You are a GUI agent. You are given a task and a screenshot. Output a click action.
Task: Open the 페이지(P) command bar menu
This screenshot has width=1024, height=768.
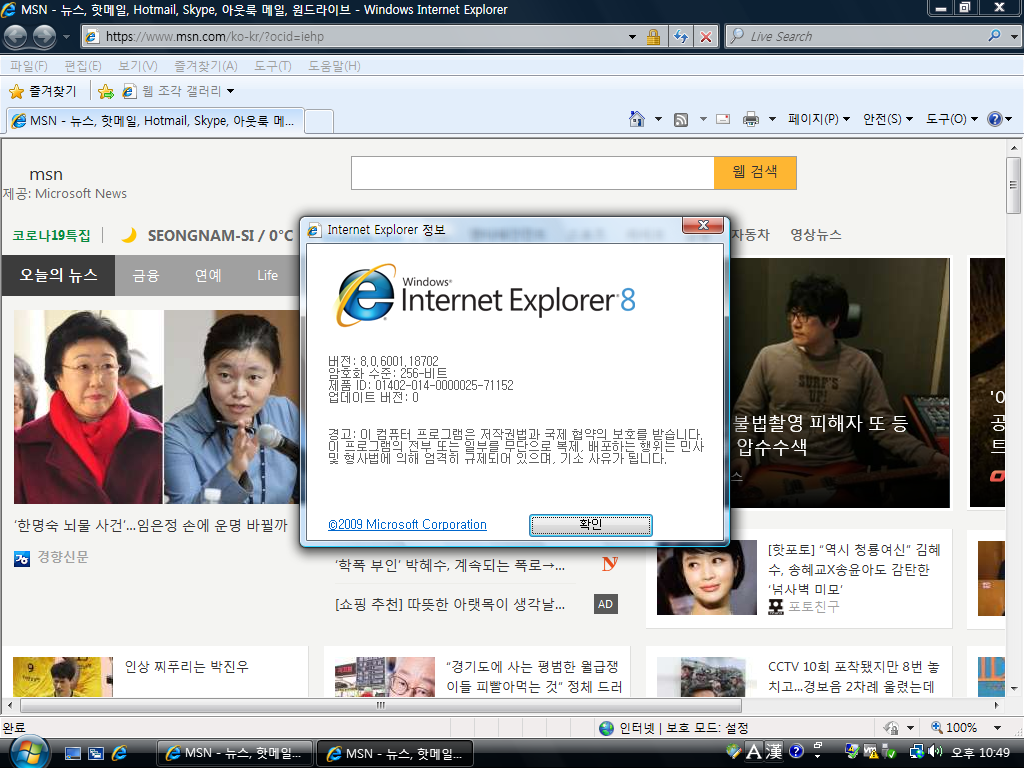coord(819,119)
